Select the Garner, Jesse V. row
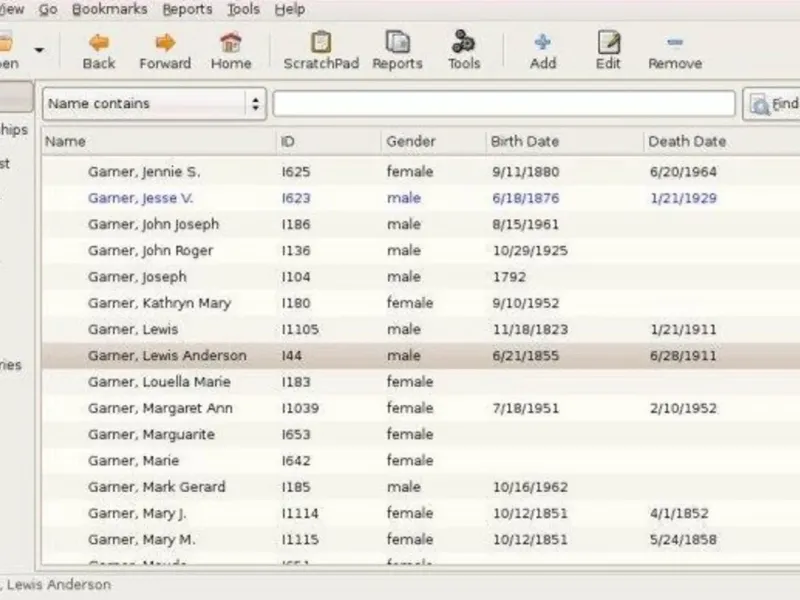The image size is (800, 600). pos(141,198)
